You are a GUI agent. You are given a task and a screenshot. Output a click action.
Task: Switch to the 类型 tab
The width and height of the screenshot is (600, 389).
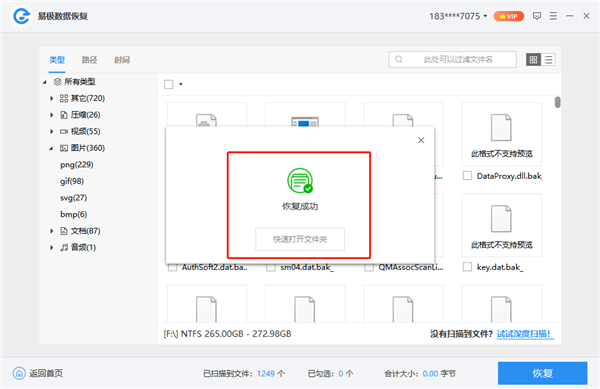(57, 60)
